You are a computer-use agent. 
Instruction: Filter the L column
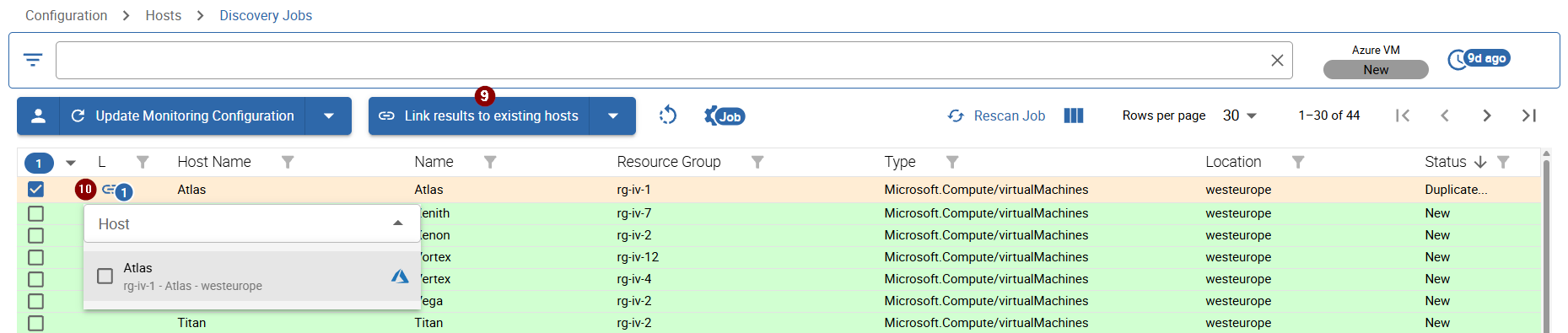click(x=143, y=162)
